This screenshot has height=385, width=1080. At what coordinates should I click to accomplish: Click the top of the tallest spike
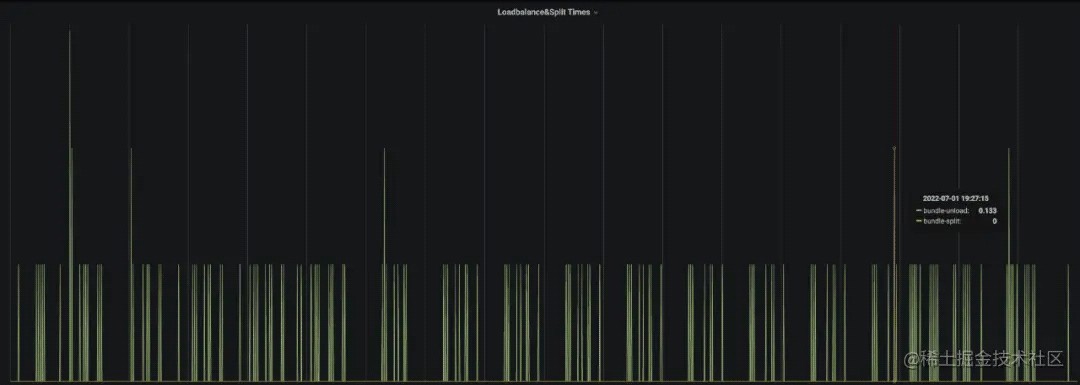point(70,31)
